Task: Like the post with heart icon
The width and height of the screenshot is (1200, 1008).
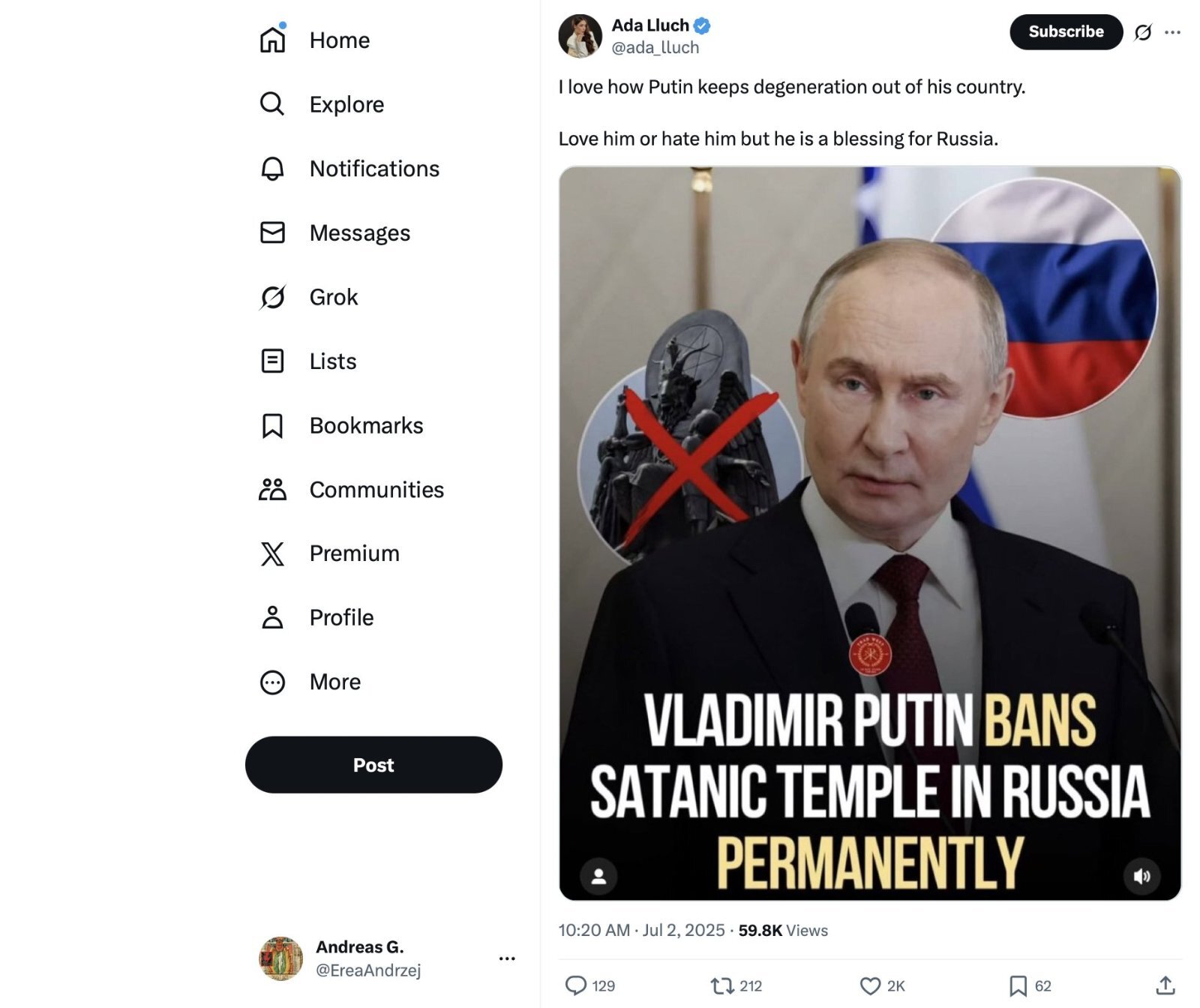Action: click(870, 985)
